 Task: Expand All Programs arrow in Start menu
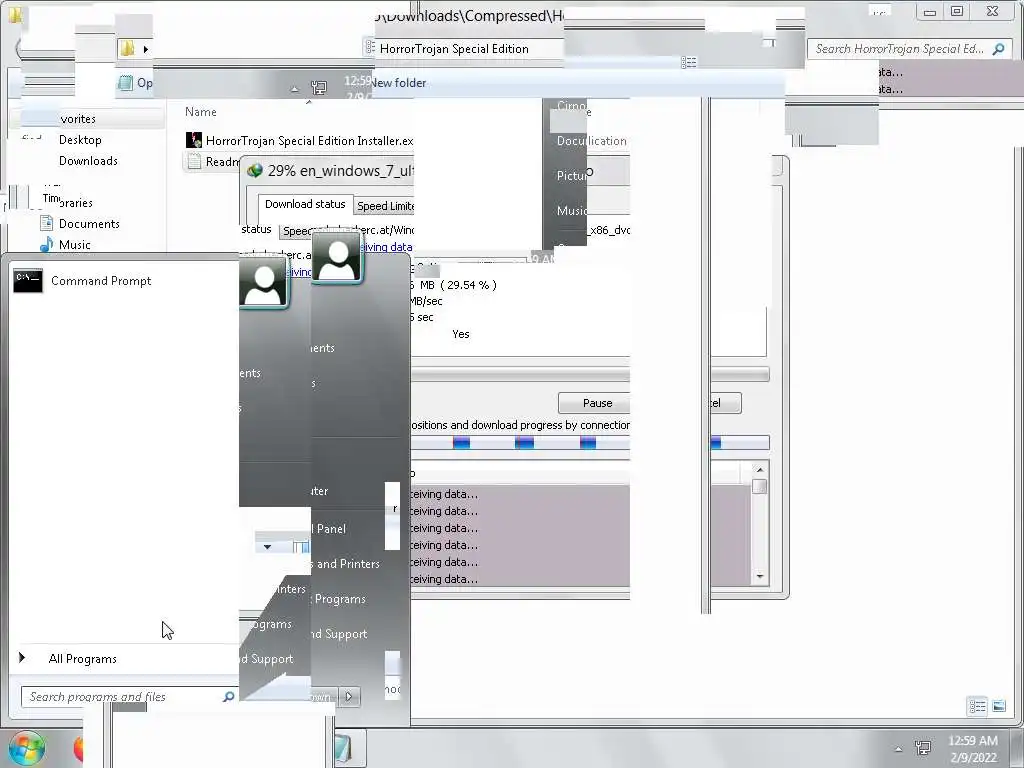pos(22,658)
